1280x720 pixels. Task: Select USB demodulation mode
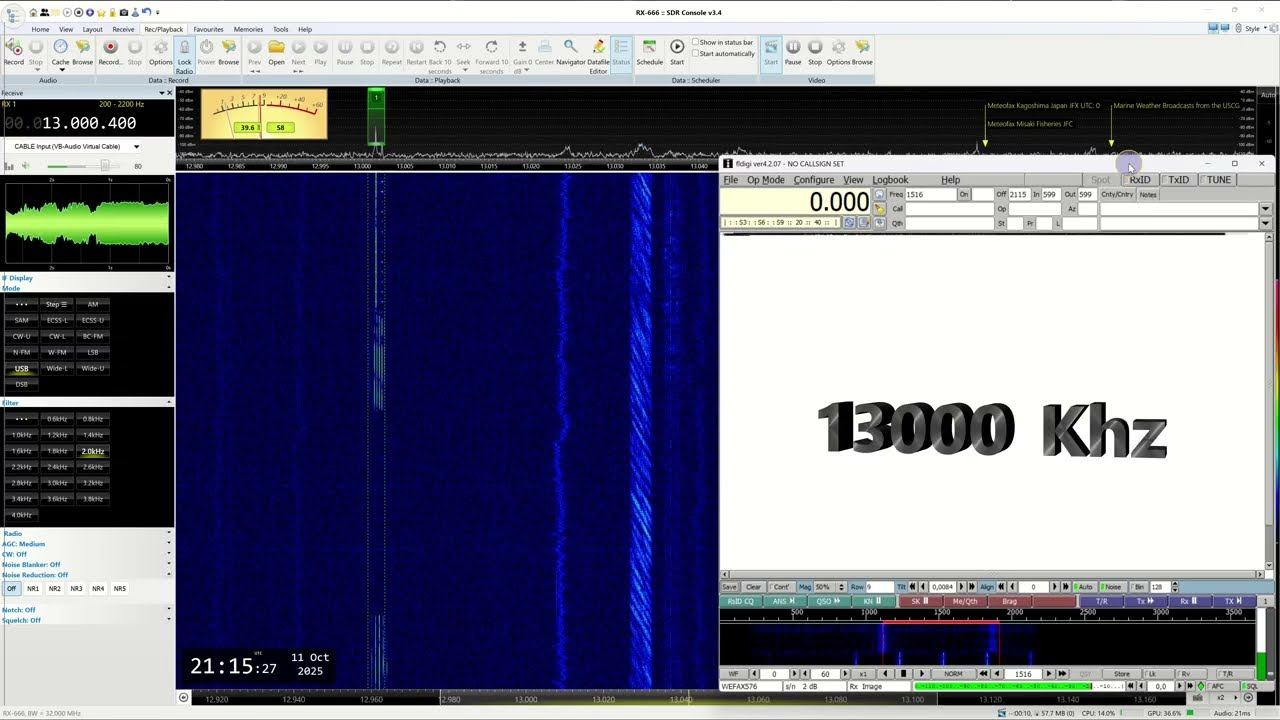pos(21,368)
